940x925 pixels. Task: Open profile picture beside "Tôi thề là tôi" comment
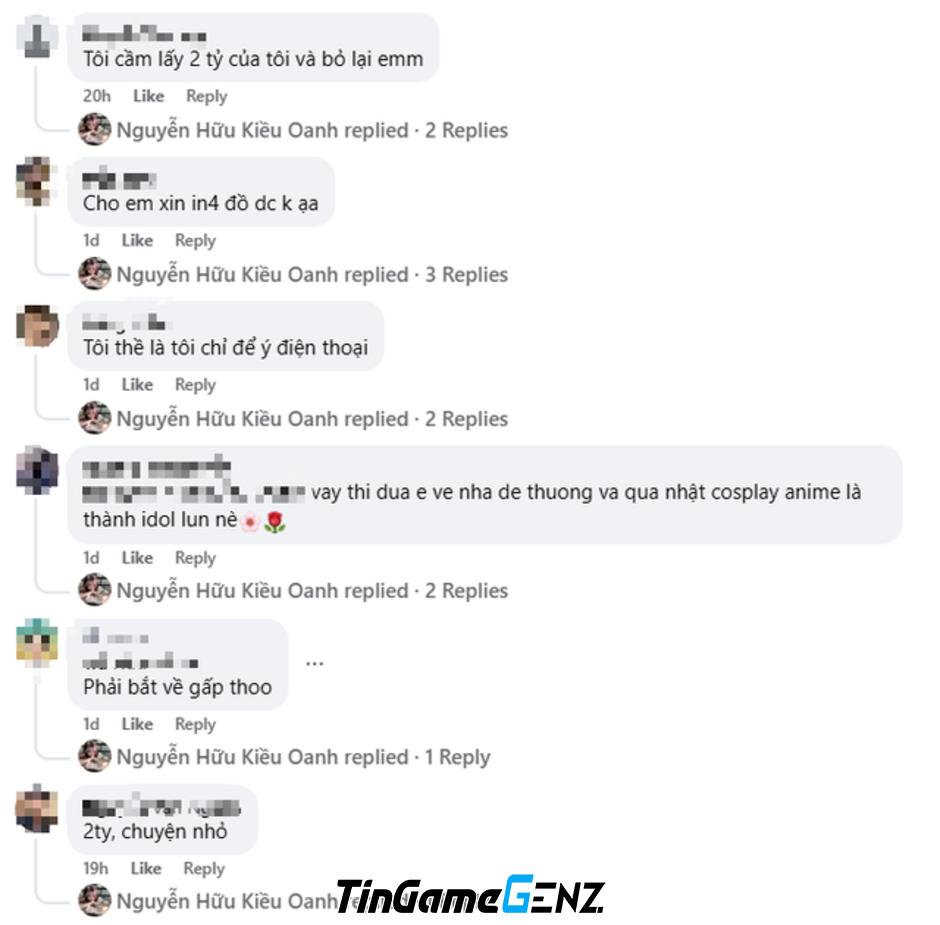point(37,325)
